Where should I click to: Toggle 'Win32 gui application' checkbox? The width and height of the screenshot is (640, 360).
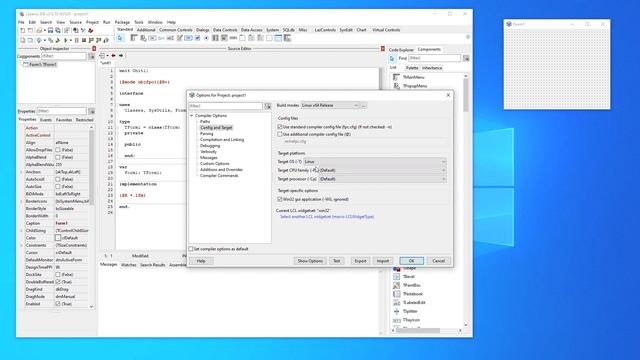[280, 199]
